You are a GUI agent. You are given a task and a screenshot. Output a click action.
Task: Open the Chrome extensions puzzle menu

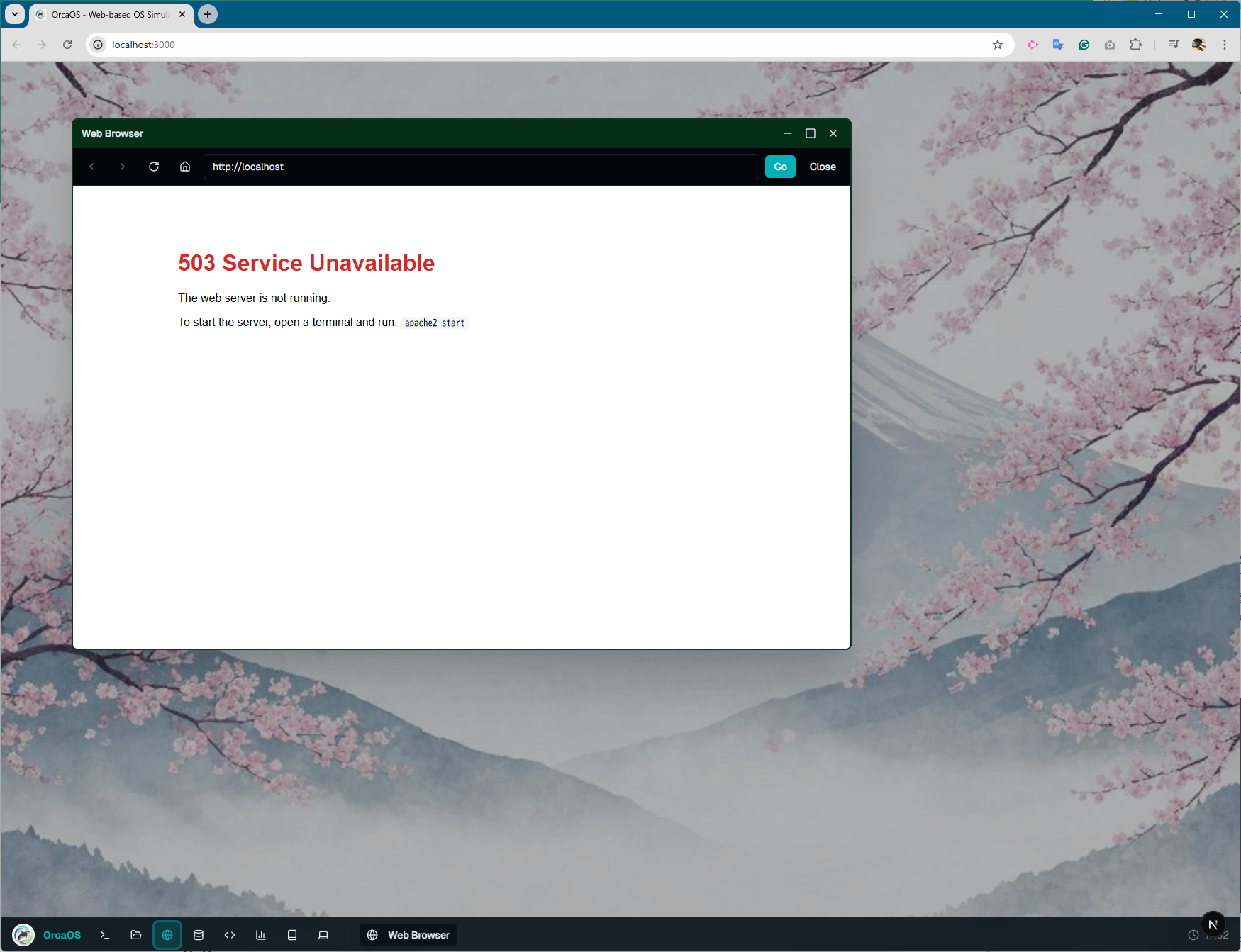tap(1135, 44)
